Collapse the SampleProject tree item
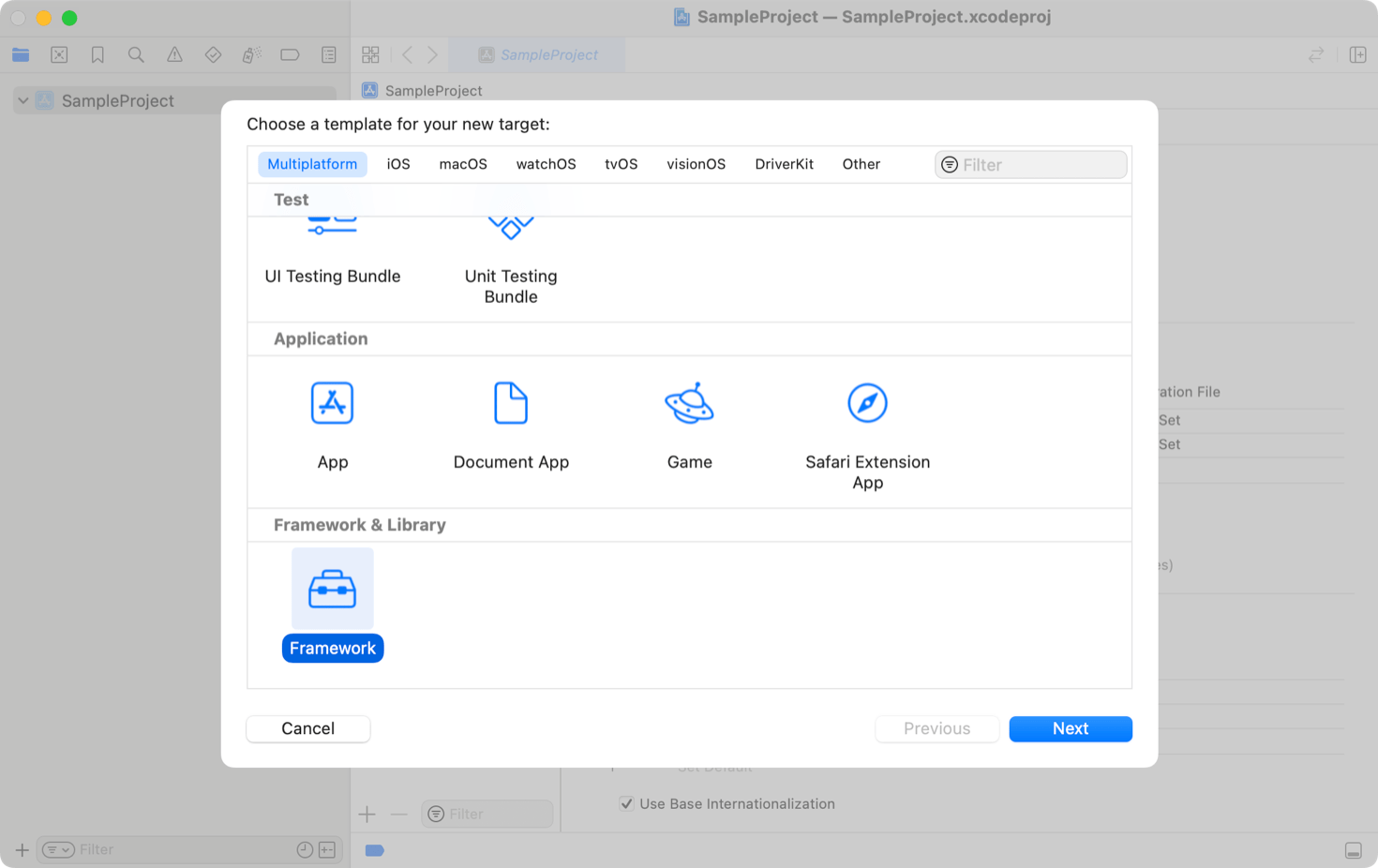The height and width of the screenshot is (868, 1378). (22, 101)
